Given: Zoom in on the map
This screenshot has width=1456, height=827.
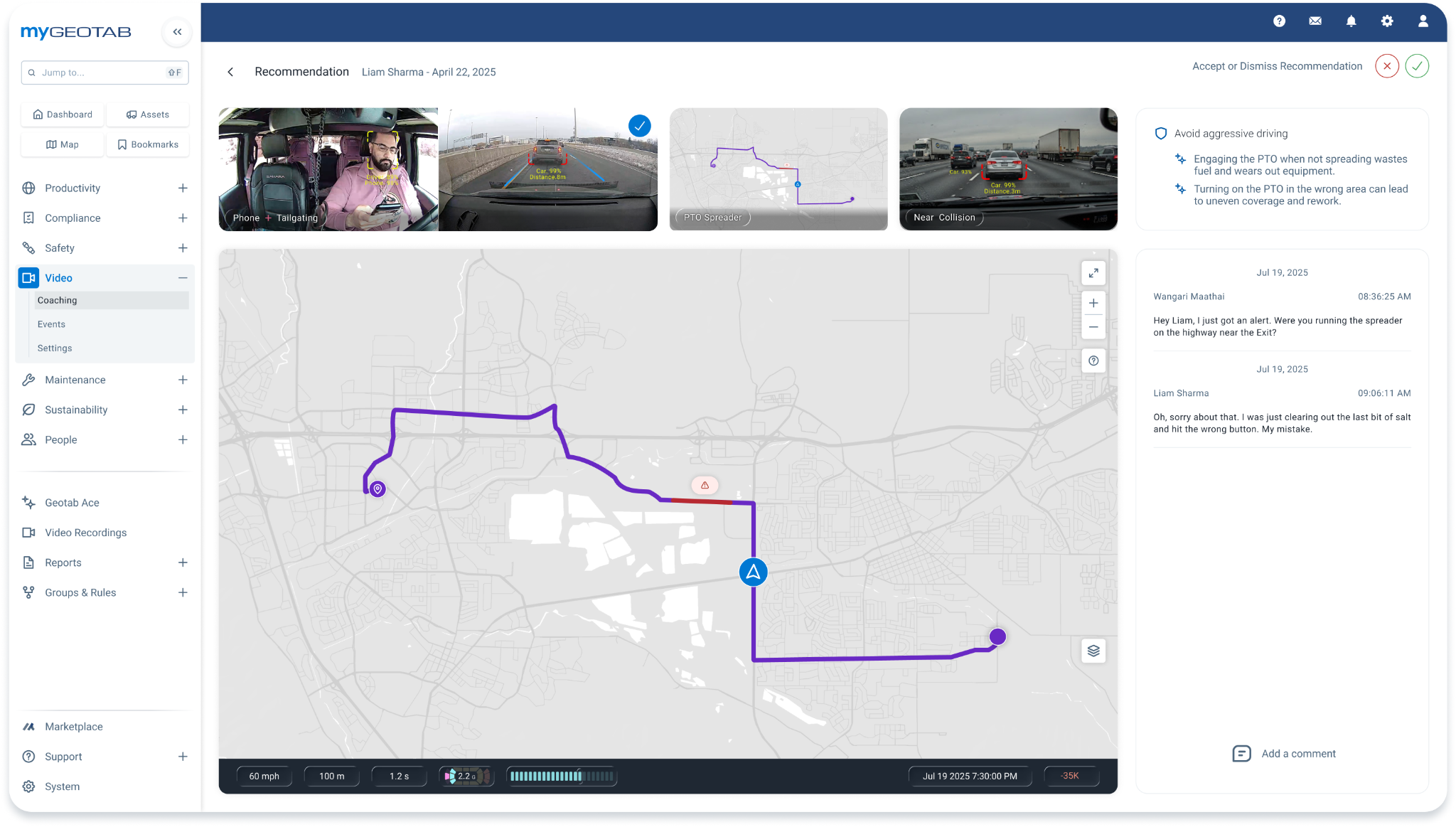Looking at the screenshot, I should [1093, 303].
